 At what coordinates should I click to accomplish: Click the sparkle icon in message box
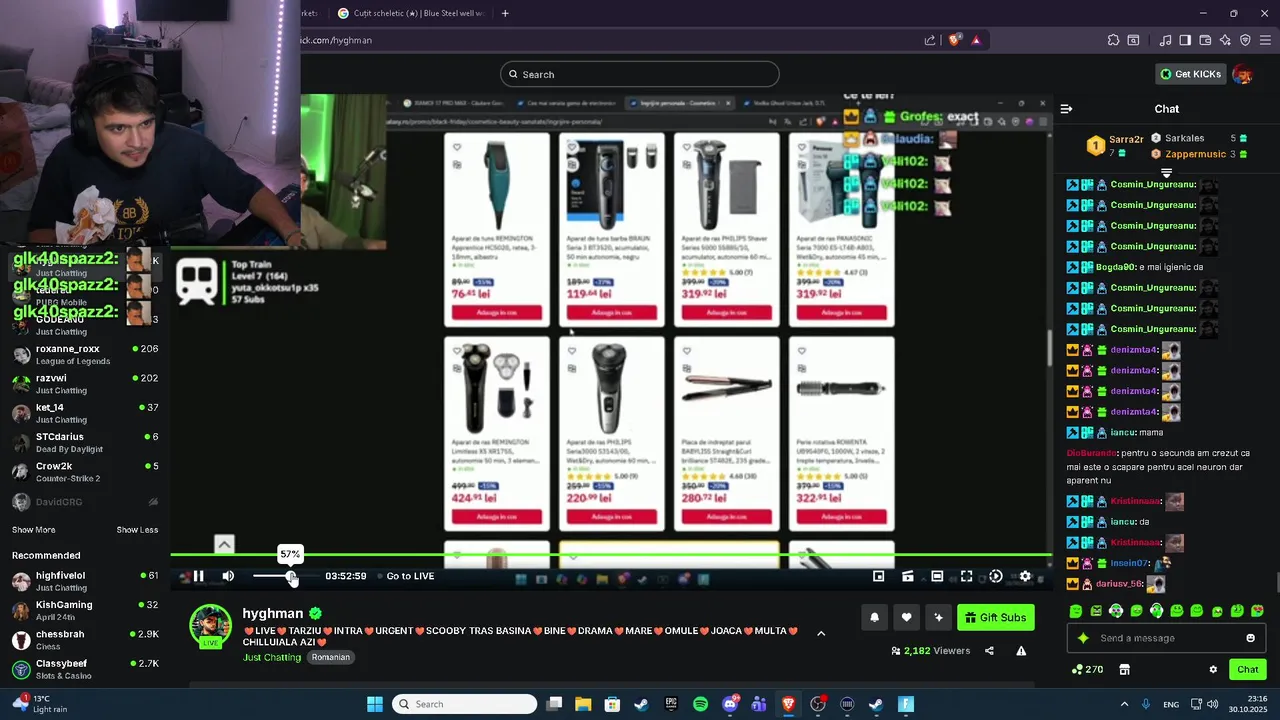pos(1082,638)
